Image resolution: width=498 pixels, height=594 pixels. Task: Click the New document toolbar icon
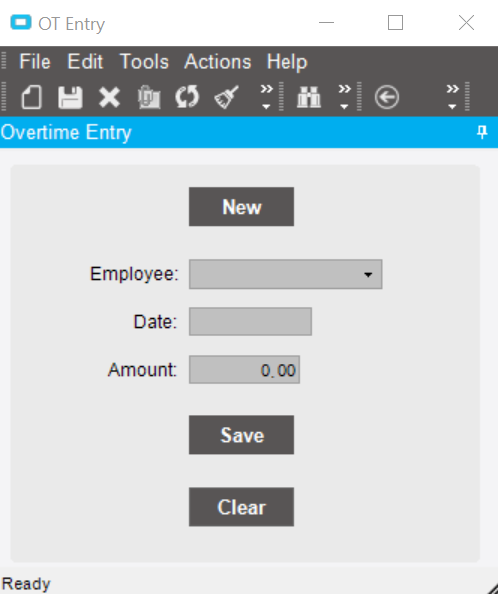pos(32,97)
